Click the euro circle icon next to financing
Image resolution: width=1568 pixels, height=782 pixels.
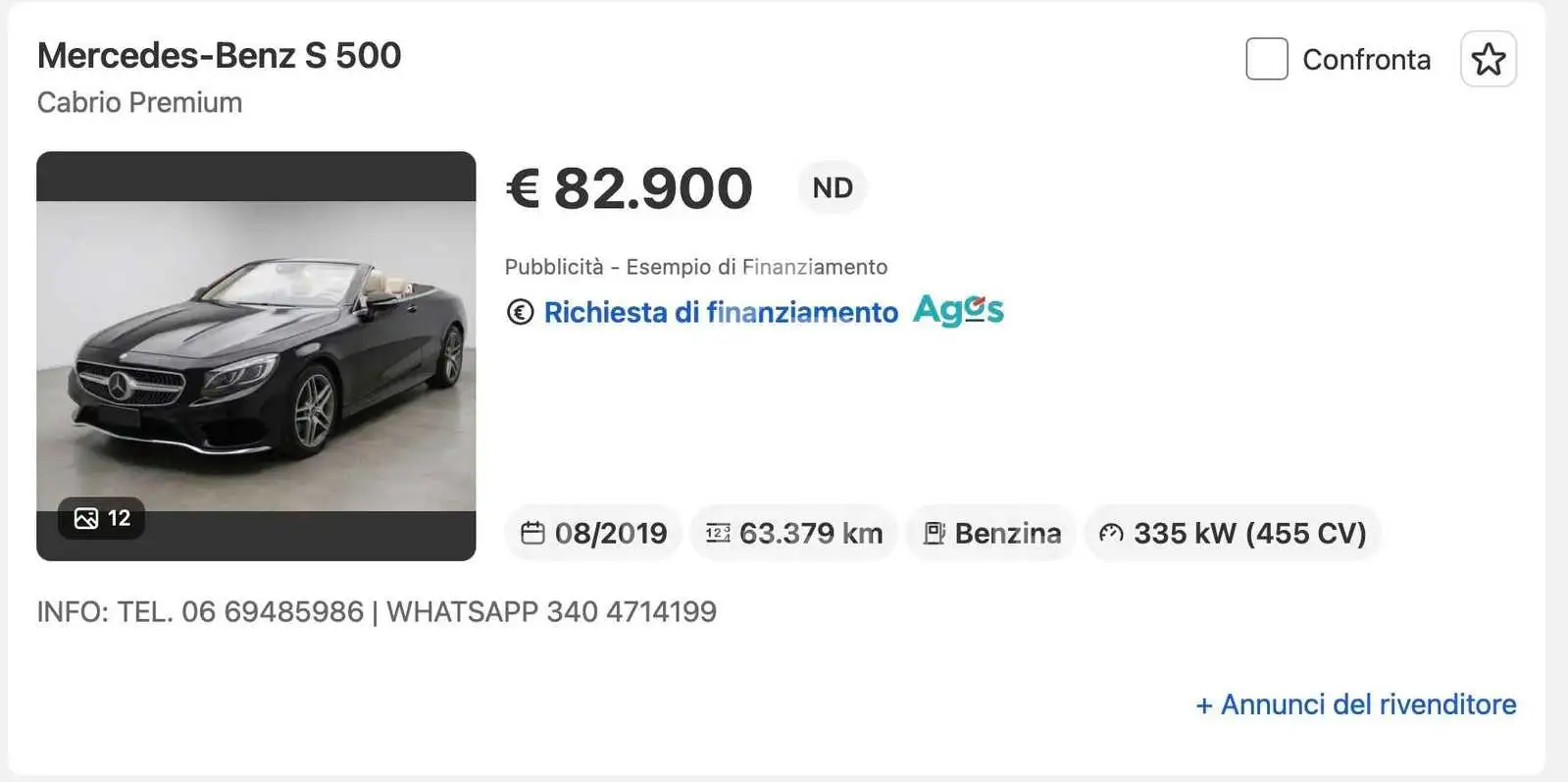[x=520, y=312]
